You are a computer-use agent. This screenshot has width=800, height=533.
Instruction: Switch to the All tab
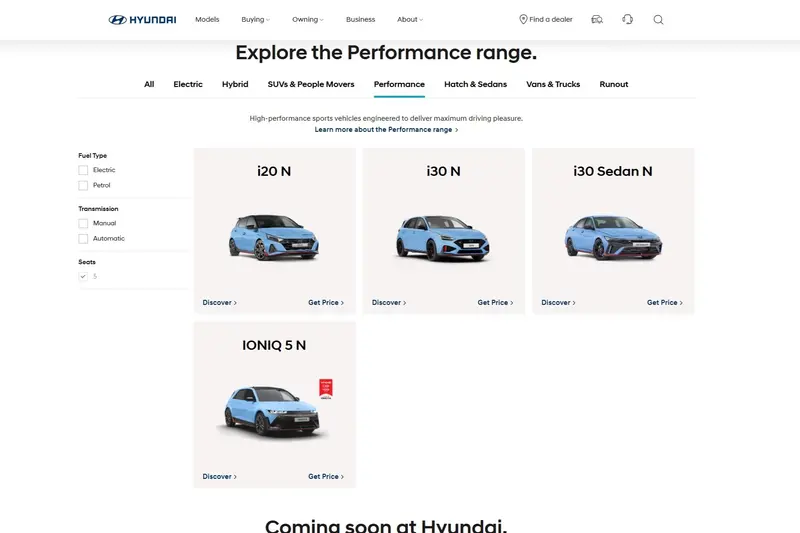click(149, 84)
